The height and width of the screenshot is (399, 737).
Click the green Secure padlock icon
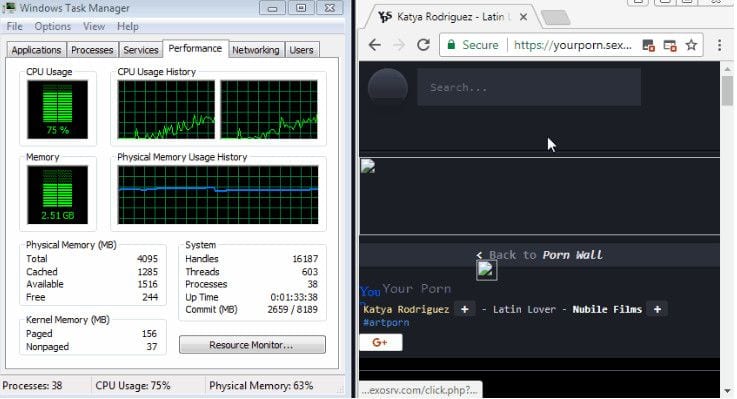tap(451, 45)
